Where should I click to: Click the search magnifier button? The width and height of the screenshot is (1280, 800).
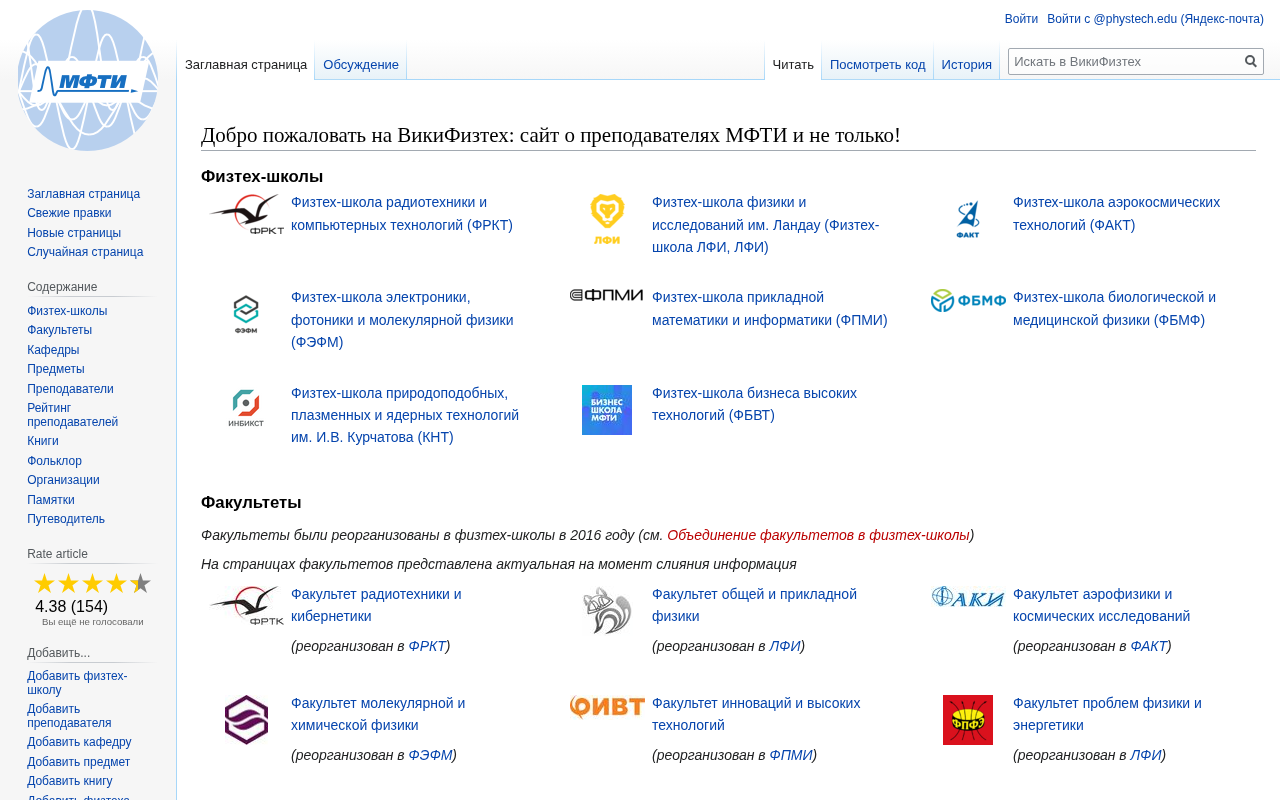click(x=1251, y=61)
